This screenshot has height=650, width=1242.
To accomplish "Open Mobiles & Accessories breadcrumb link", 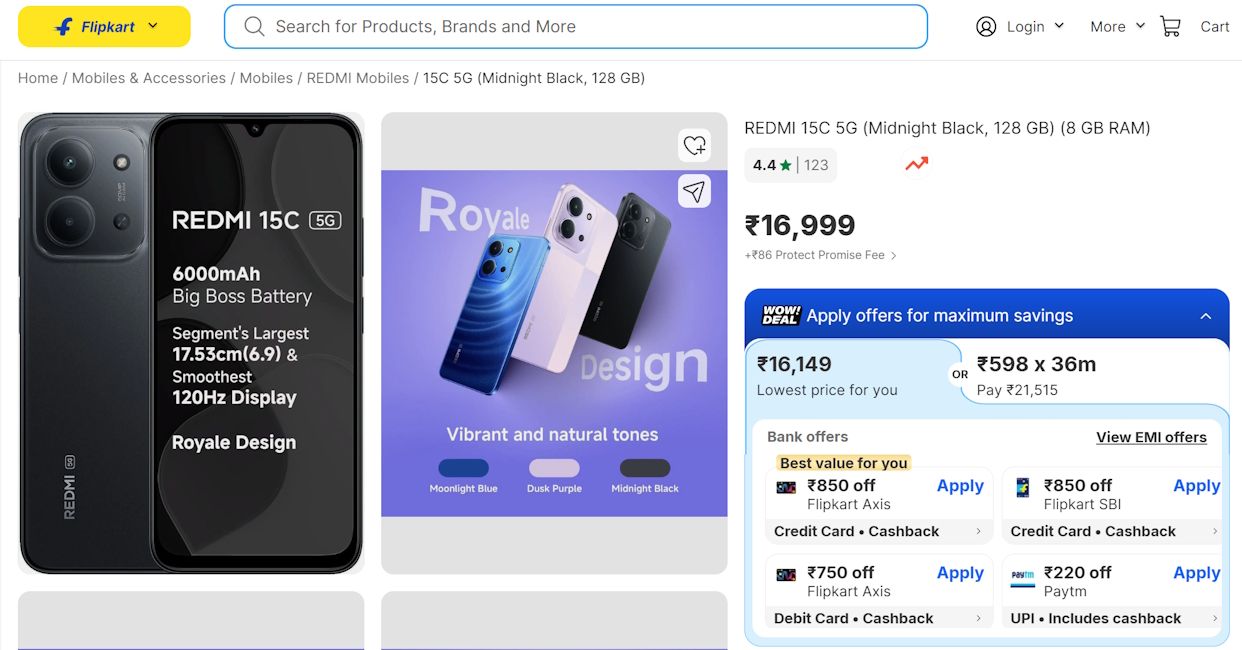I will click(x=147, y=78).
